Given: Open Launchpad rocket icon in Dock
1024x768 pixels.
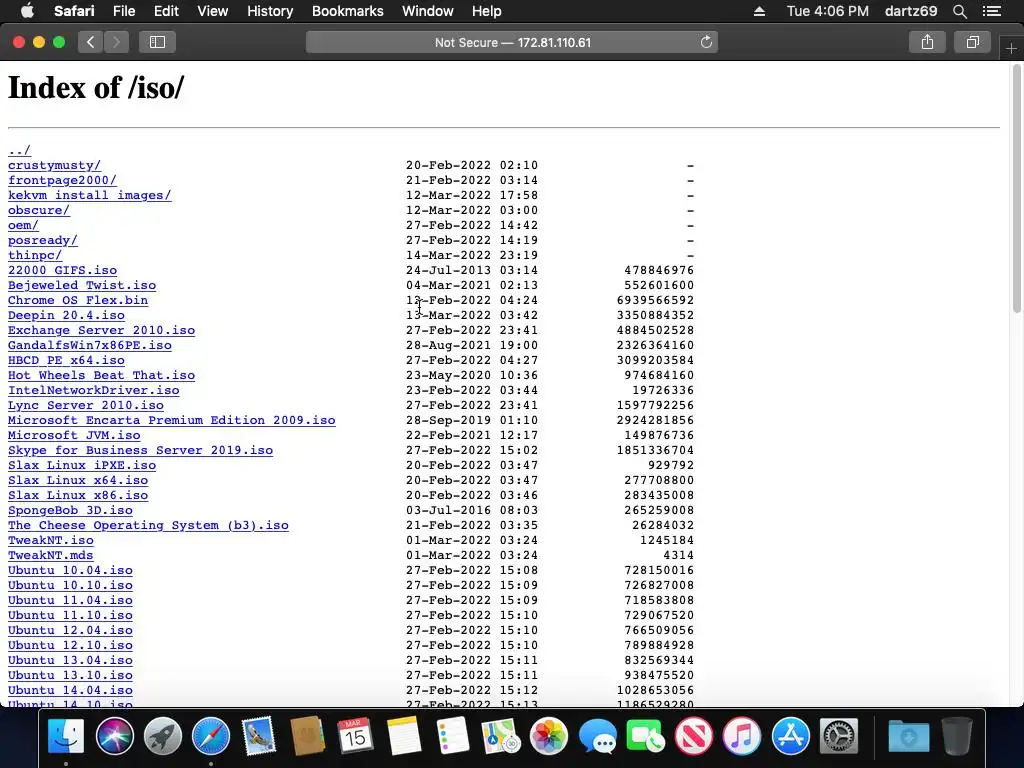Looking at the screenshot, I should coord(163,736).
